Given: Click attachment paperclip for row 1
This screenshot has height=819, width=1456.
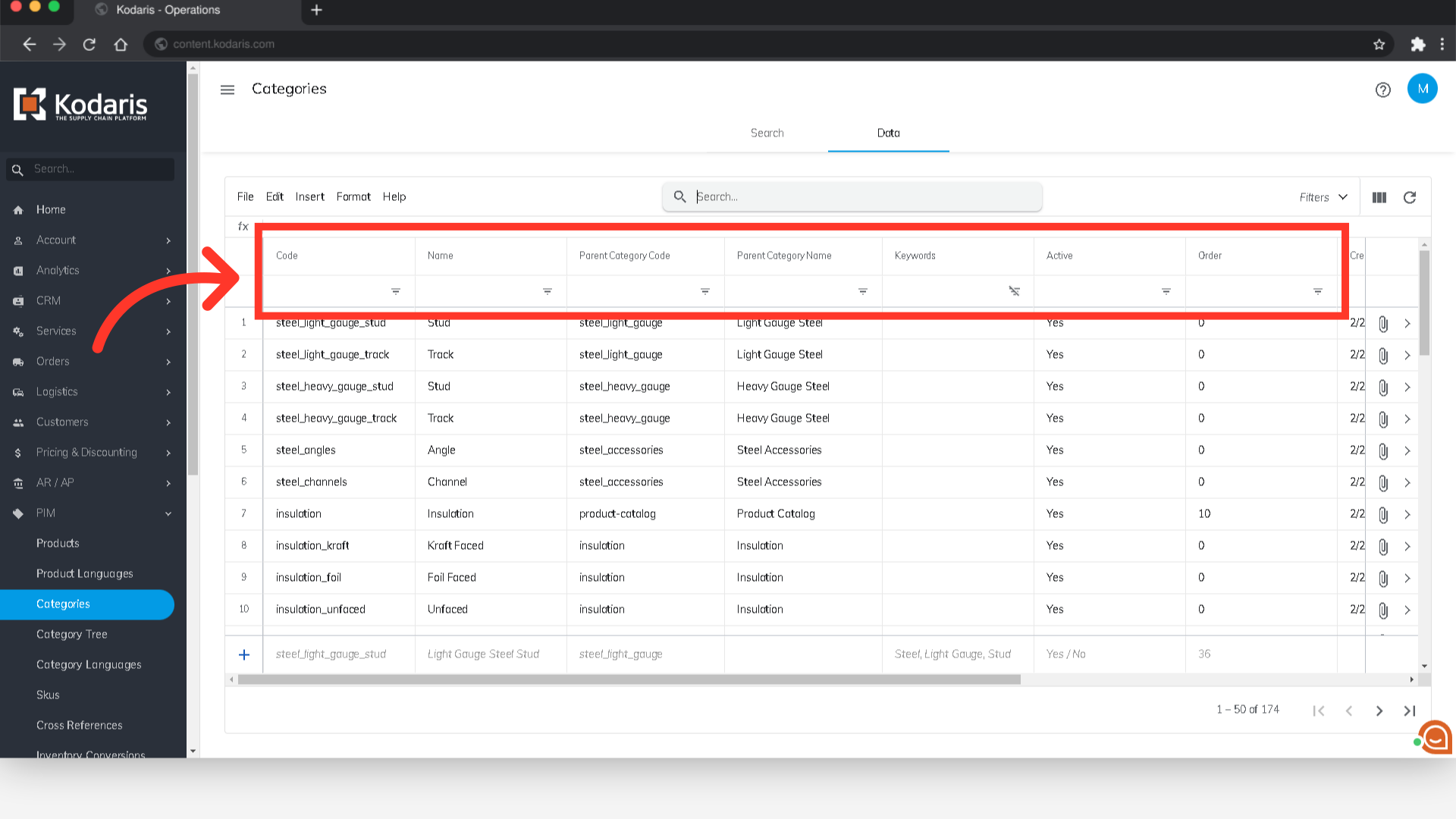Looking at the screenshot, I should point(1382,324).
